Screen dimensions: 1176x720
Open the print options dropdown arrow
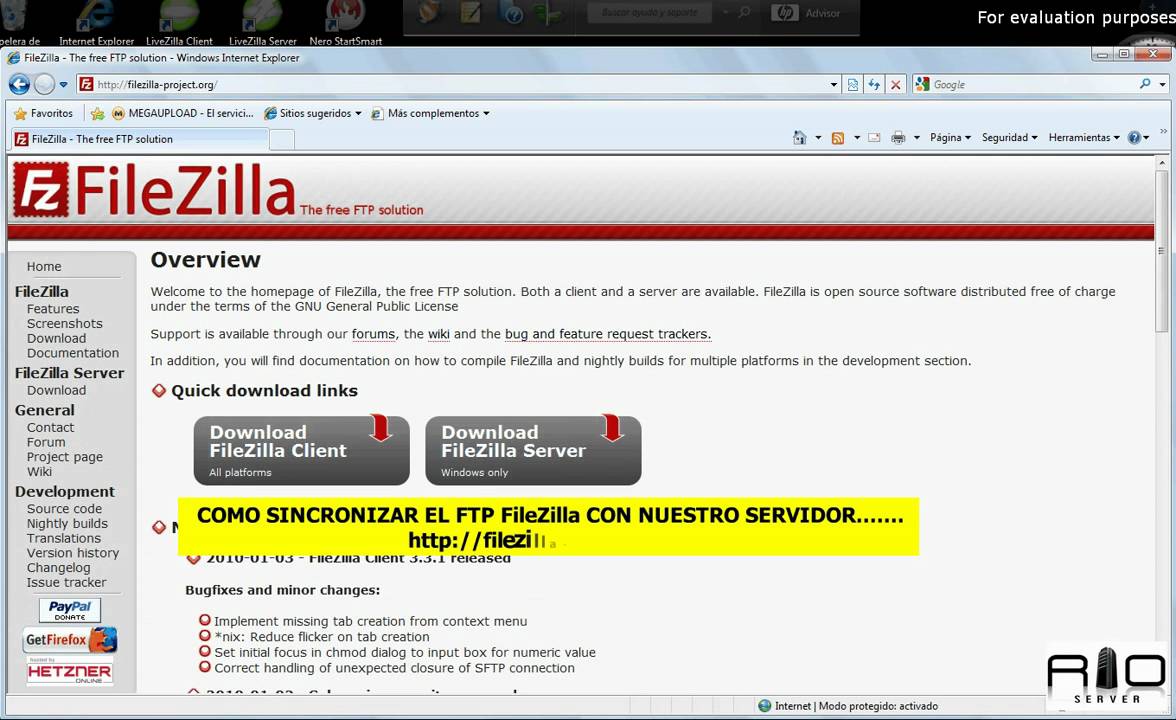coord(916,137)
